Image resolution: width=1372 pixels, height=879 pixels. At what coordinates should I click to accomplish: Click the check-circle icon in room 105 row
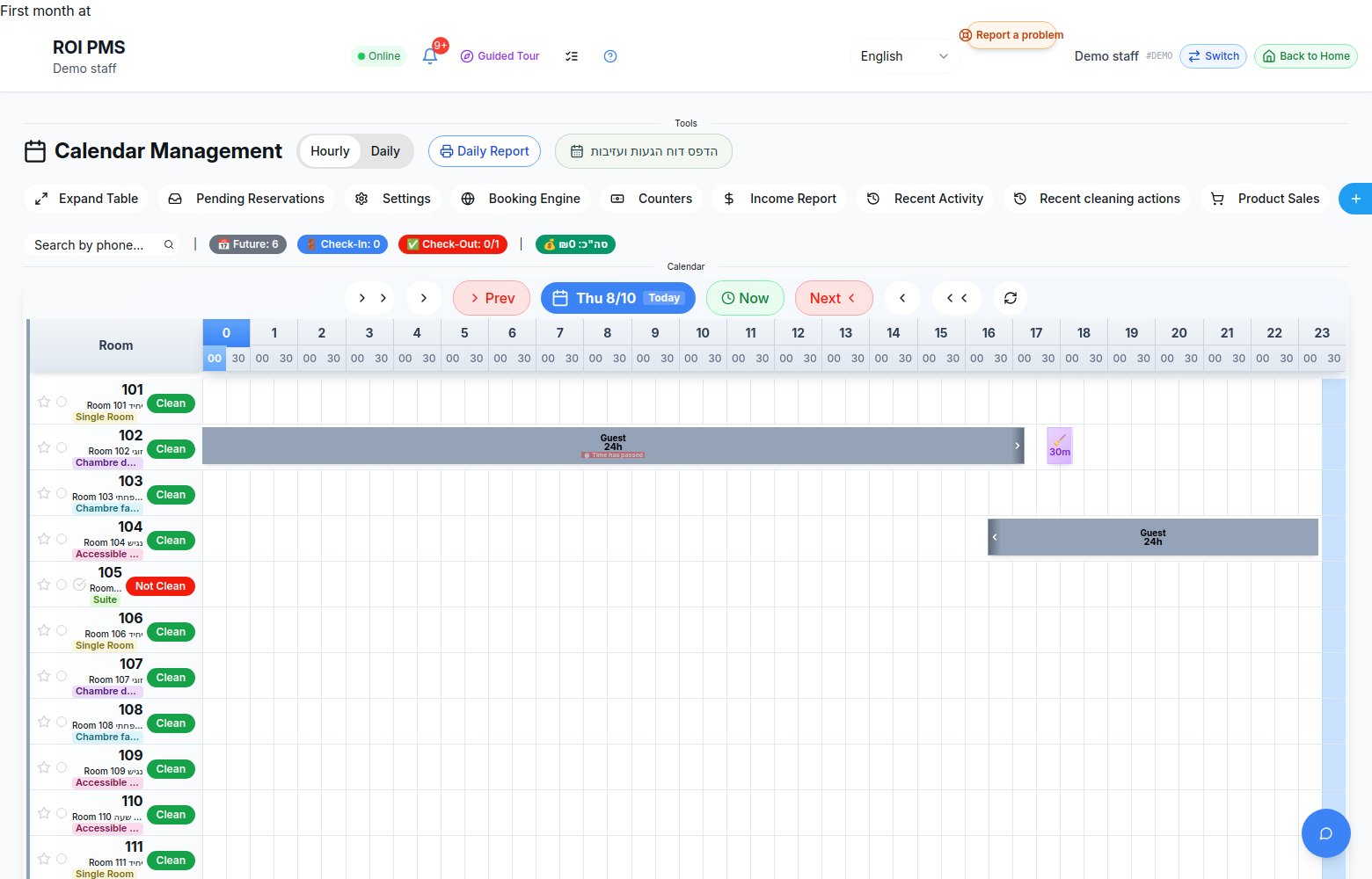pyautogui.click(x=79, y=585)
